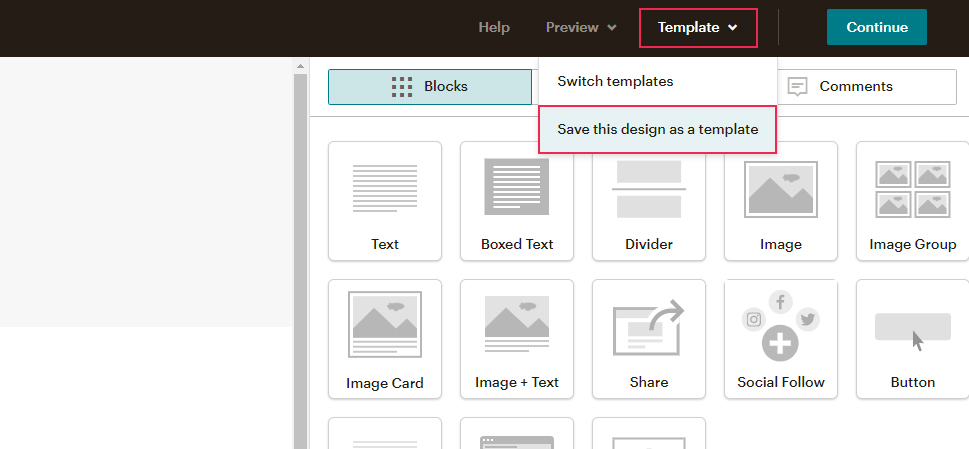Select Save this design as a template

coord(658,130)
